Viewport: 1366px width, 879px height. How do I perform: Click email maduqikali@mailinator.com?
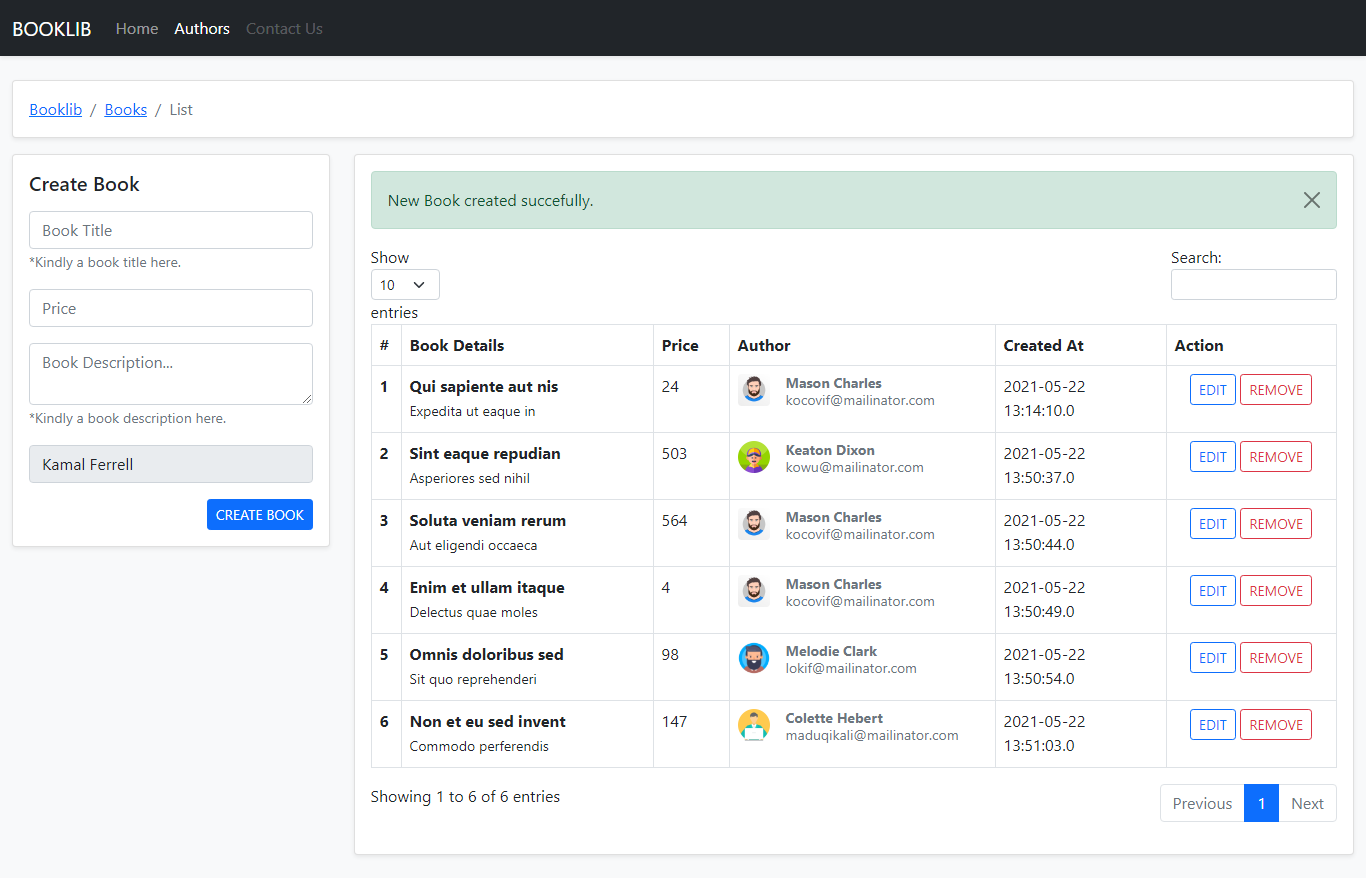(872, 735)
